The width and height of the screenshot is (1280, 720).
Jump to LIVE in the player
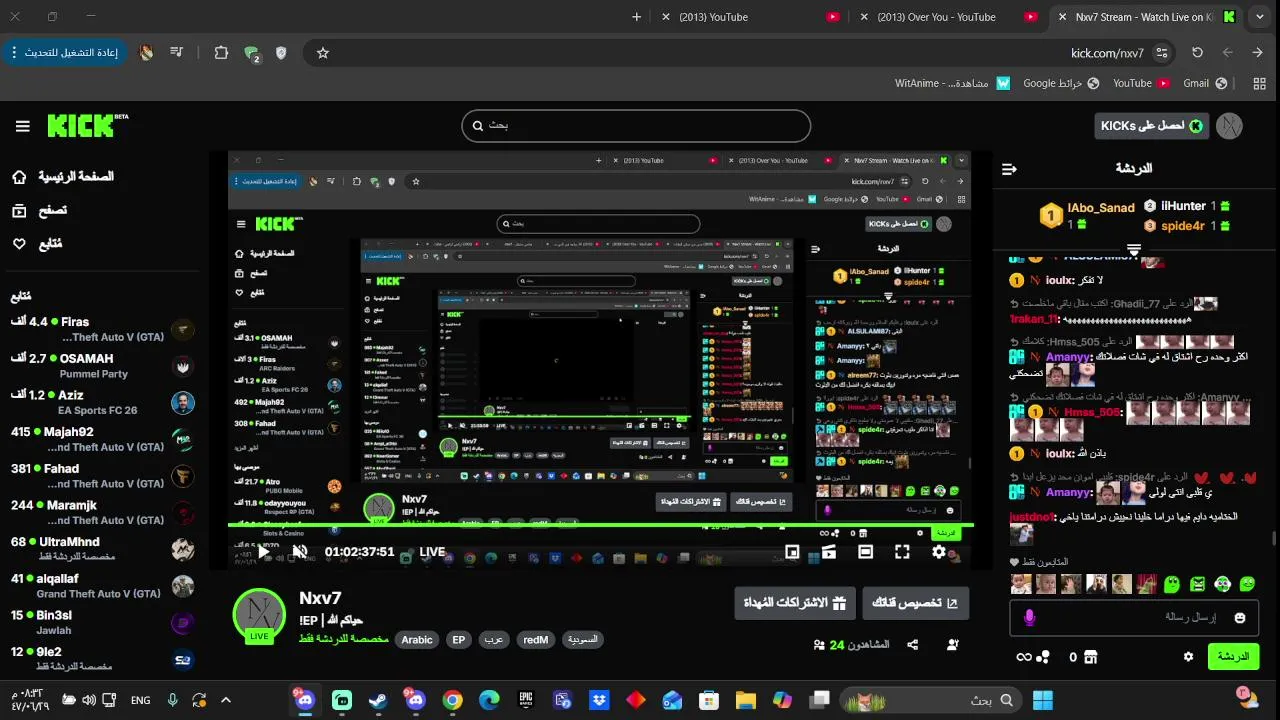tap(431, 552)
